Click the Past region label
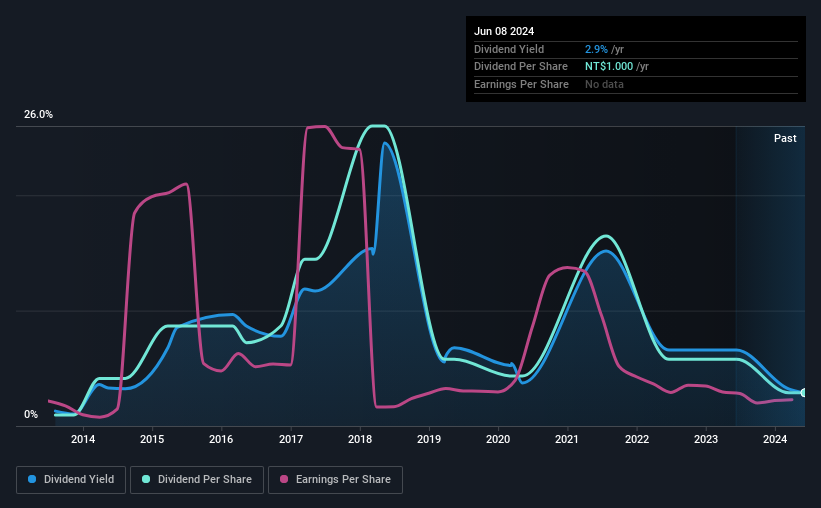 coord(785,138)
